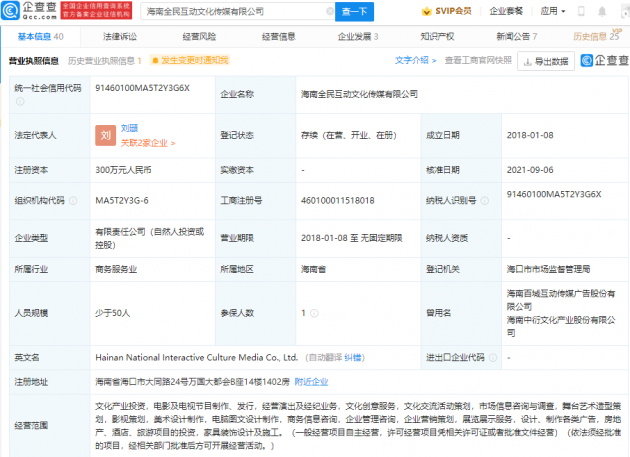This screenshot has height=457, width=630.
Task: Open the News Announcements tab
Action: pos(516,37)
